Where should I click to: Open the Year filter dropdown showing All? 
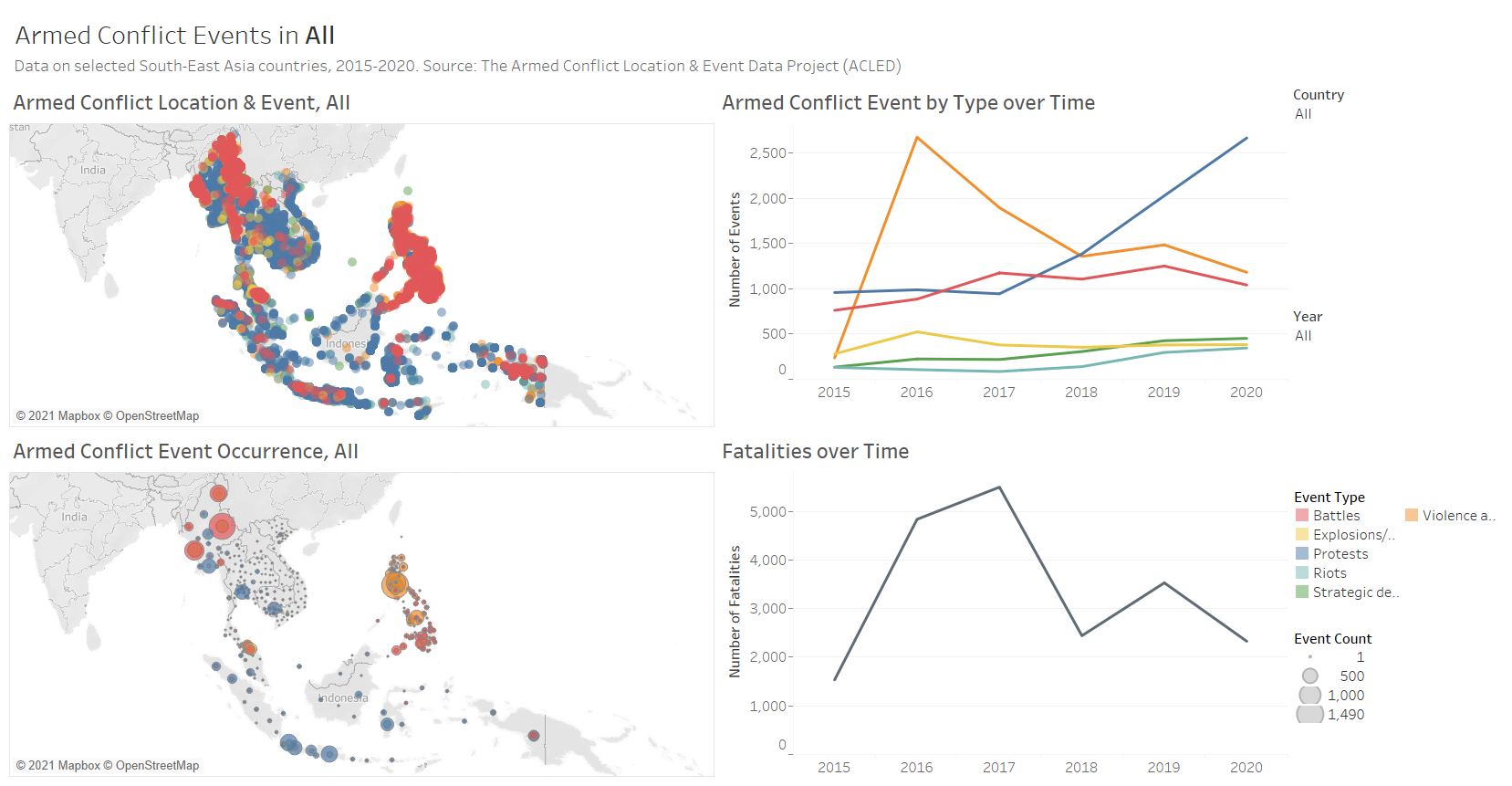pyautogui.click(x=1303, y=336)
